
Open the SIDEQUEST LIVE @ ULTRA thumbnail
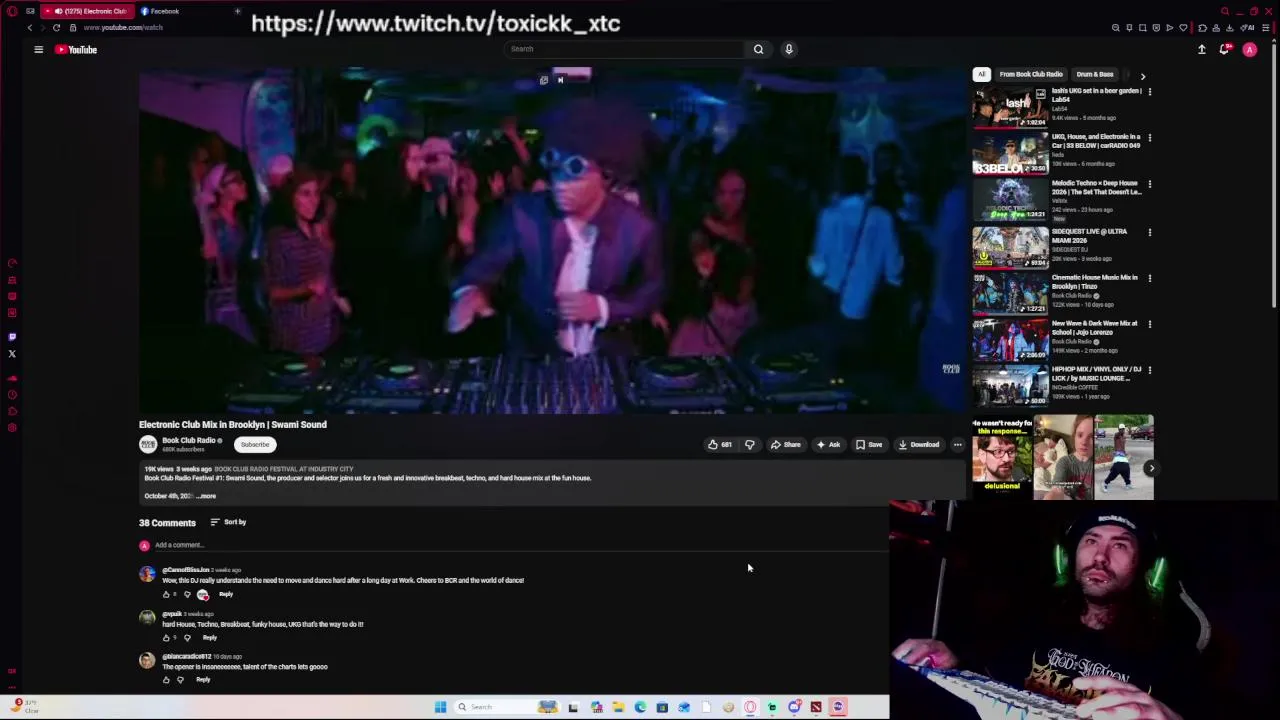click(1010, 247)
